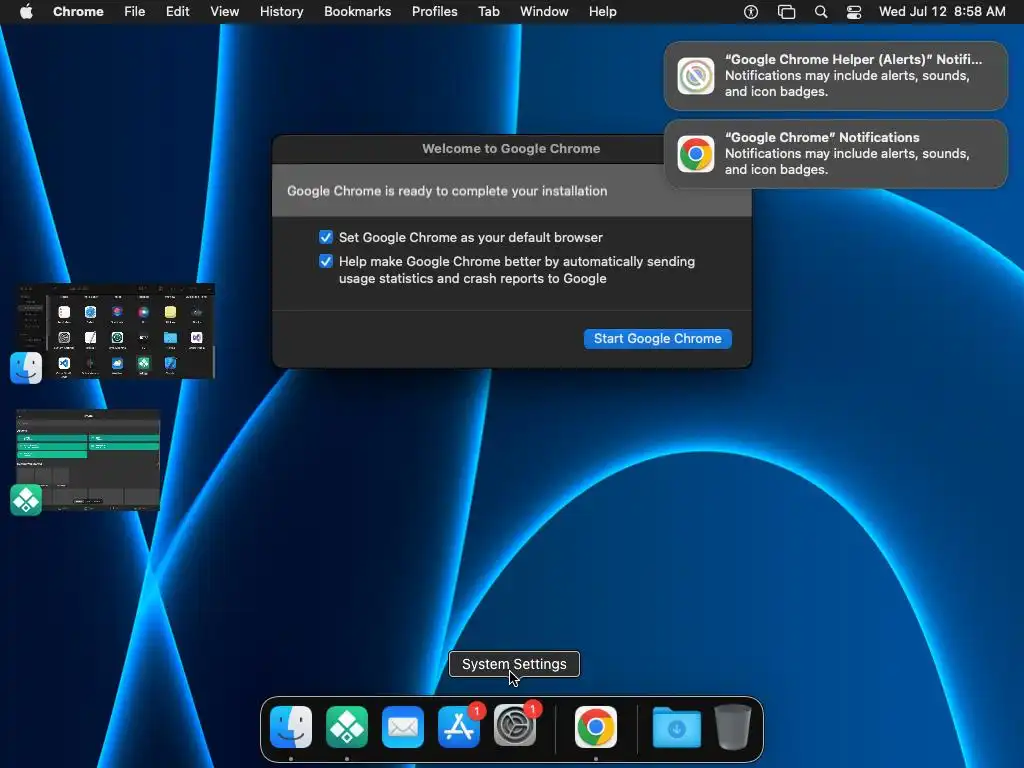The height and width of the screenshot is (768, 1024).
Task: Launch Mail from the Dock
Action: click(x=403, y=727)
